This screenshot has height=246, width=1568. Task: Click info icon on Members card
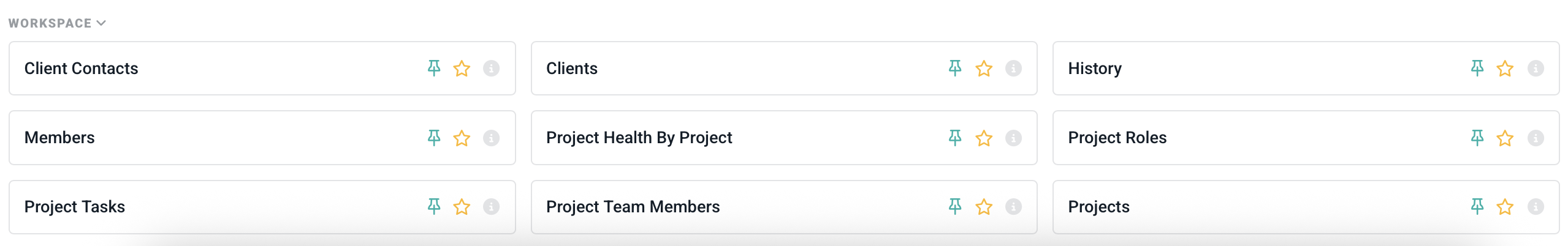491,138
